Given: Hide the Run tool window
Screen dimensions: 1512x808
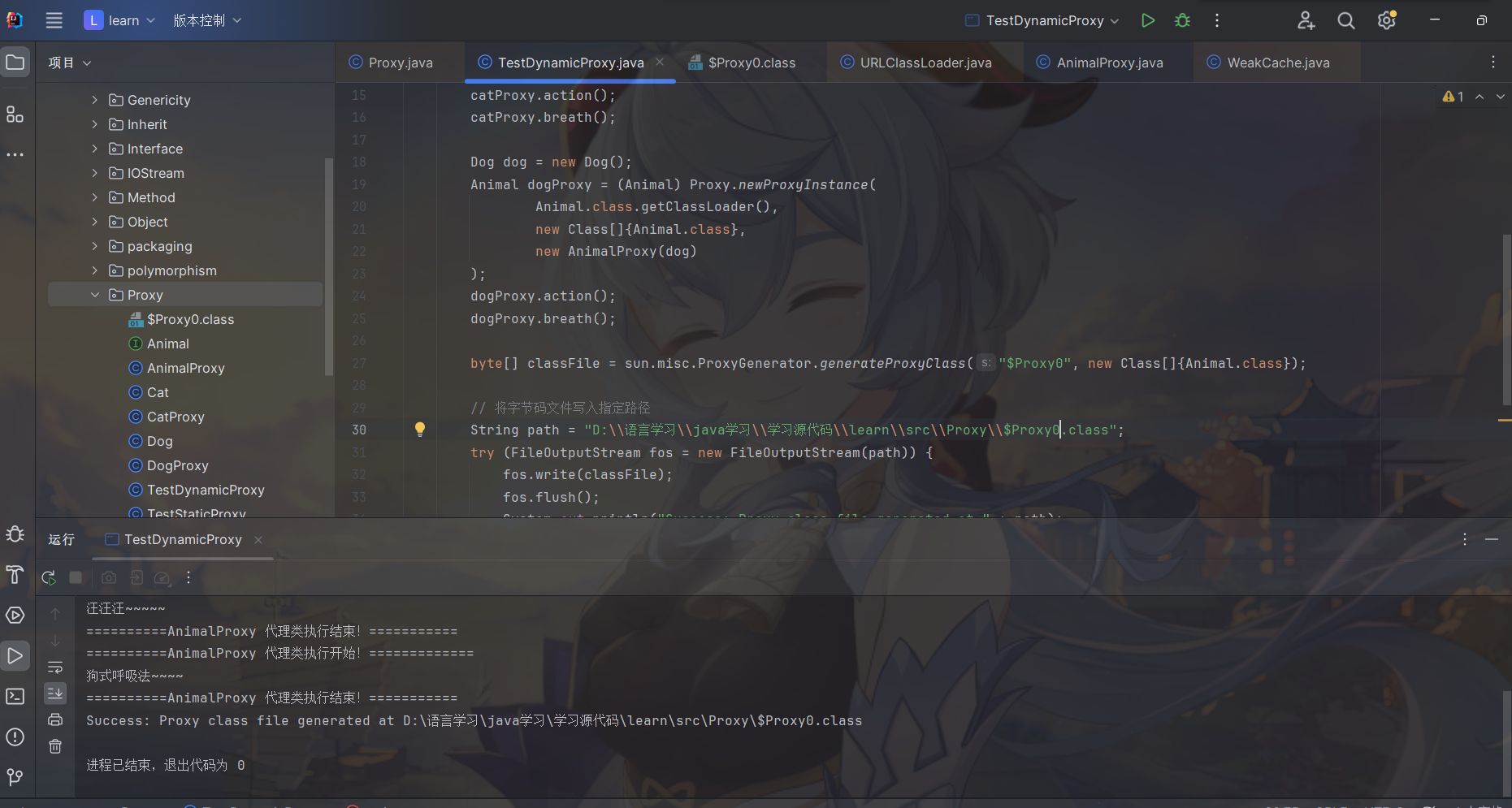Looking at the screenshot, I should coord(1492,539).
